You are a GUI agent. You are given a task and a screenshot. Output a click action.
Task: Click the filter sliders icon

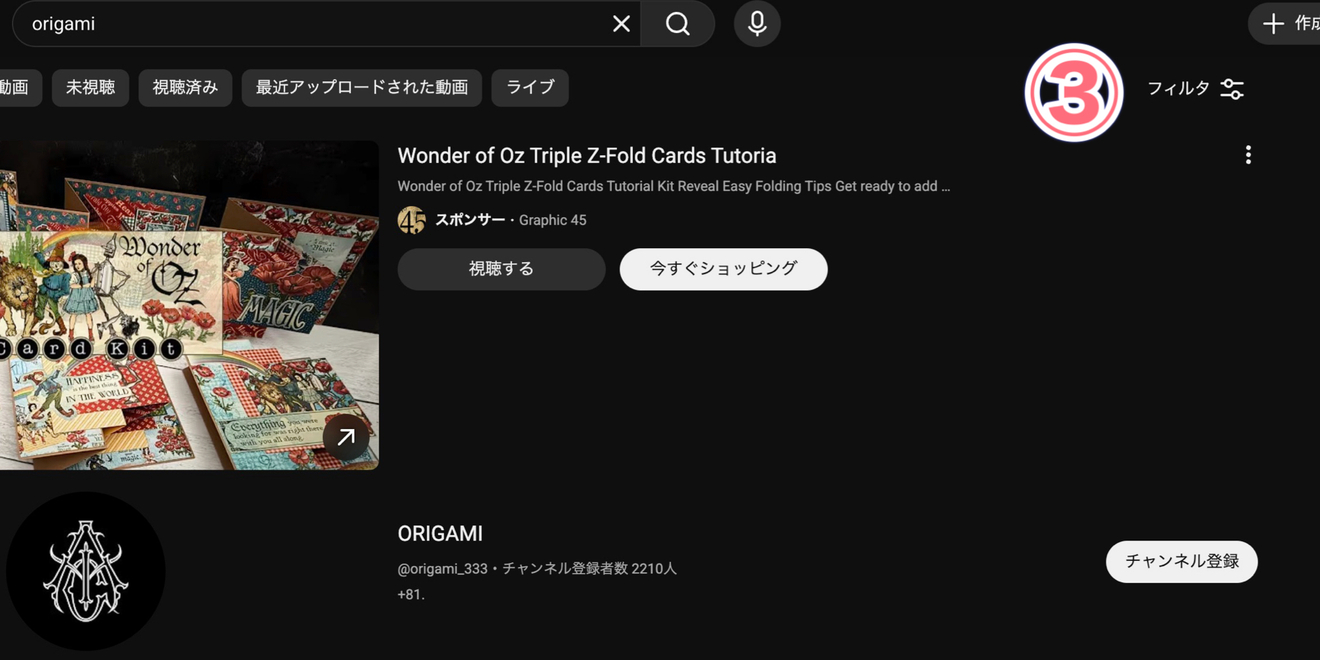pos(1232,89)
